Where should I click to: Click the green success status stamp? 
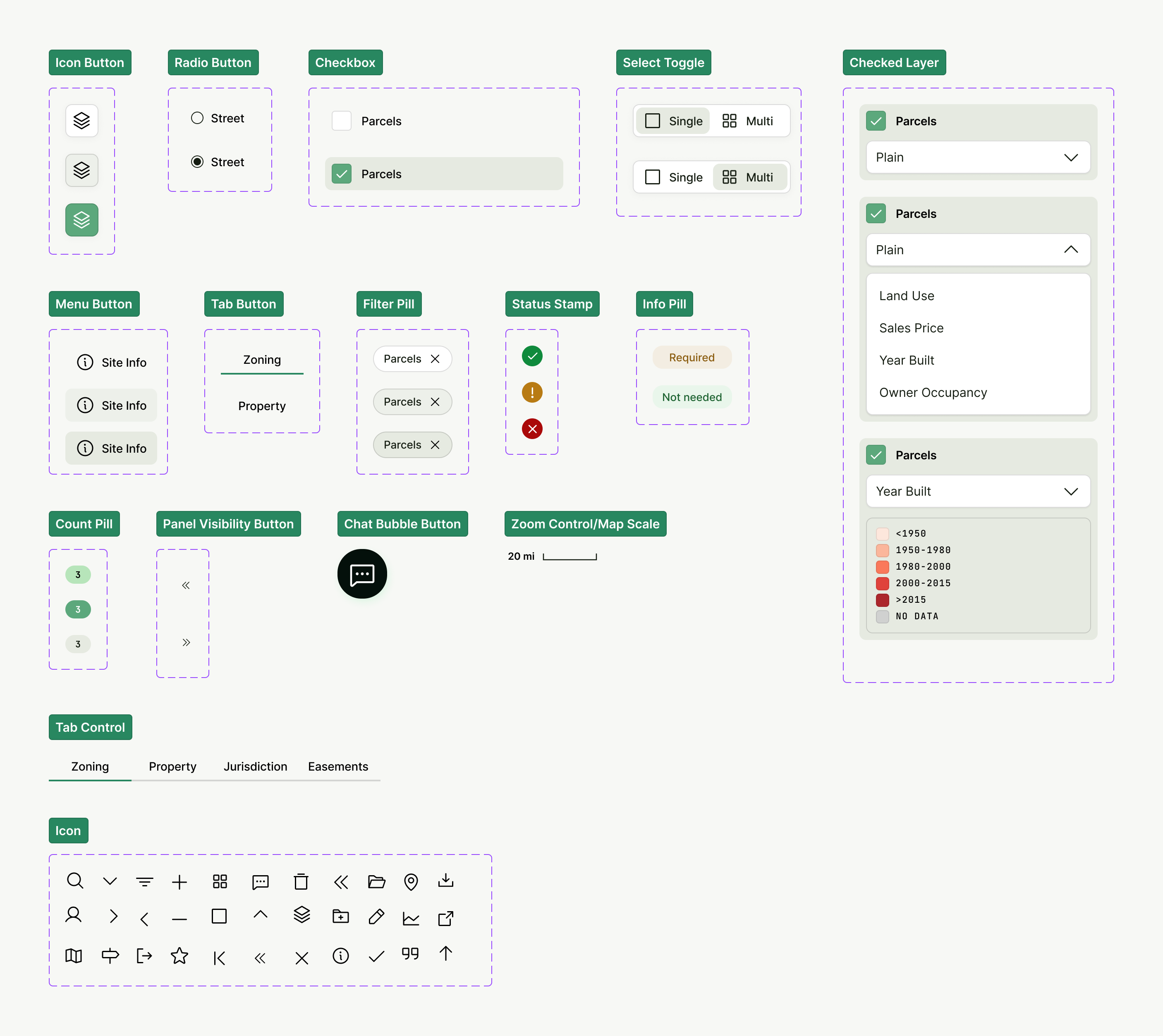pos(532,356)
